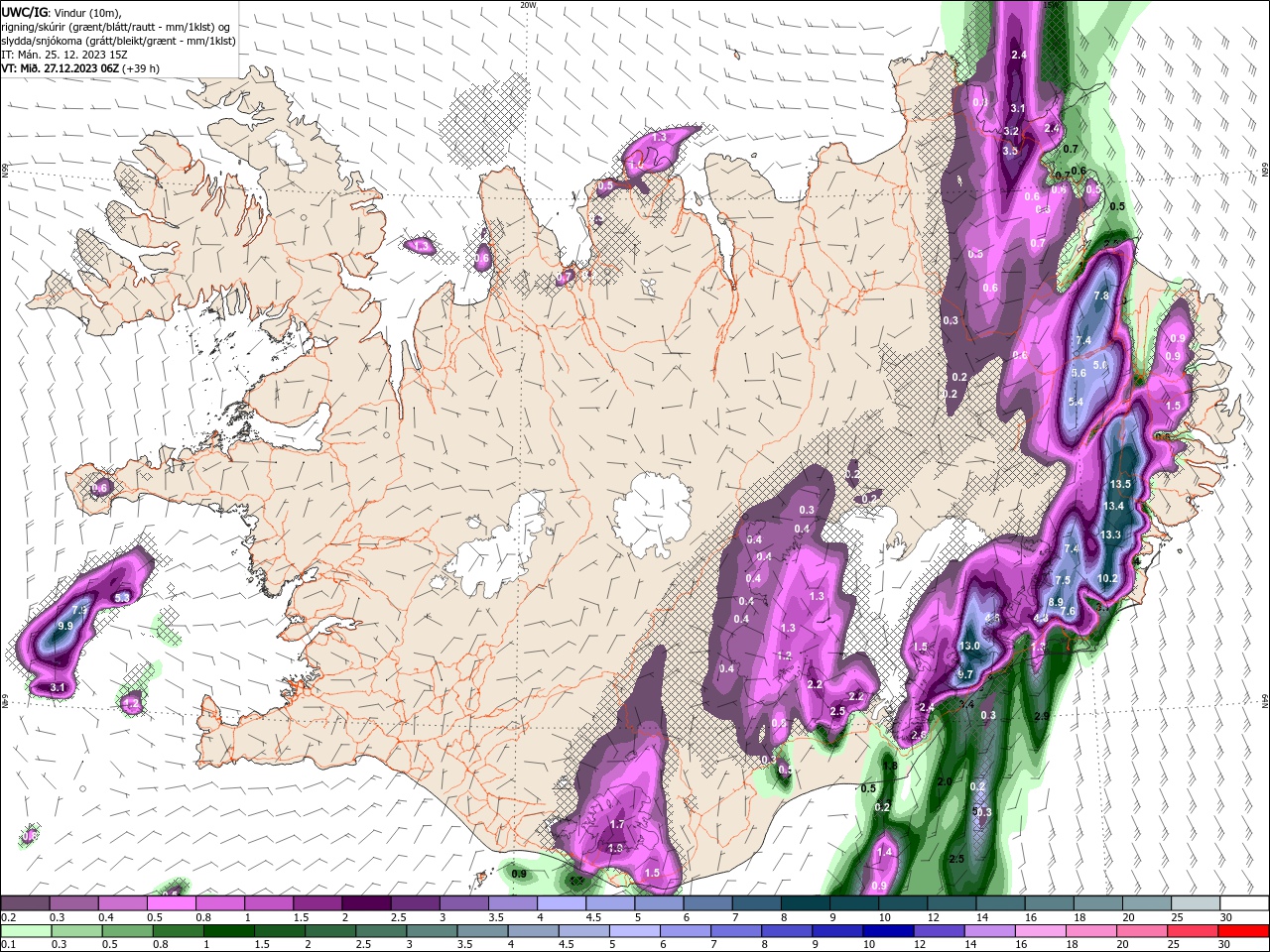Select the 'rigning/skúrir (grænt/blátt/rautt - mm/1klst) og' line
This screenshot has width=1270, height=952.
point(116,27)
